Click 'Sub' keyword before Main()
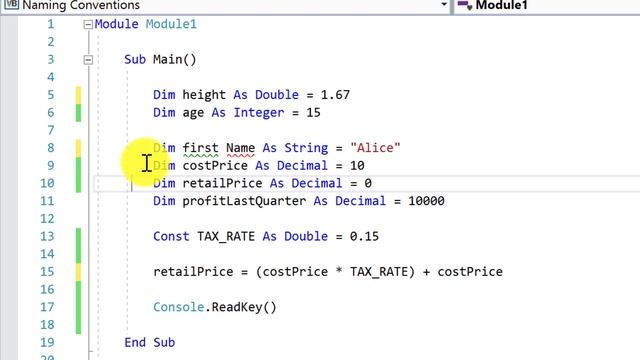Image resolution: width=640 pixels, height=360 pixels. coord(135,60)
